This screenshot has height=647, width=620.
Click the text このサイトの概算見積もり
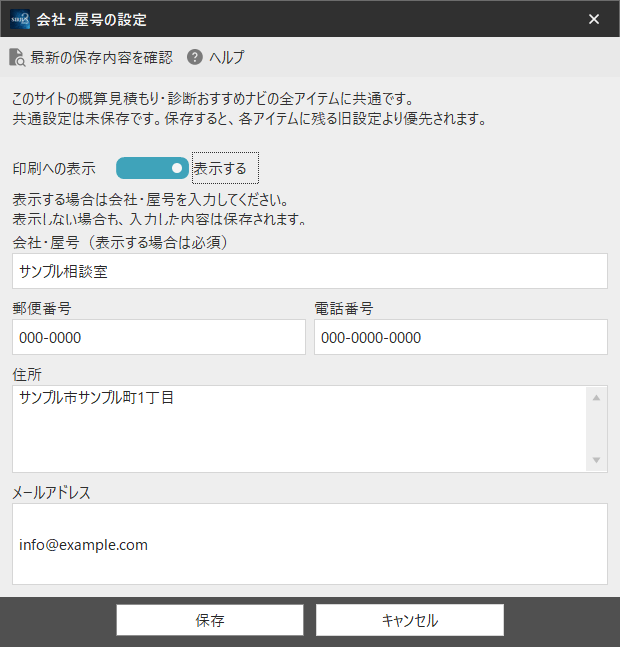(x=86, y=99)
